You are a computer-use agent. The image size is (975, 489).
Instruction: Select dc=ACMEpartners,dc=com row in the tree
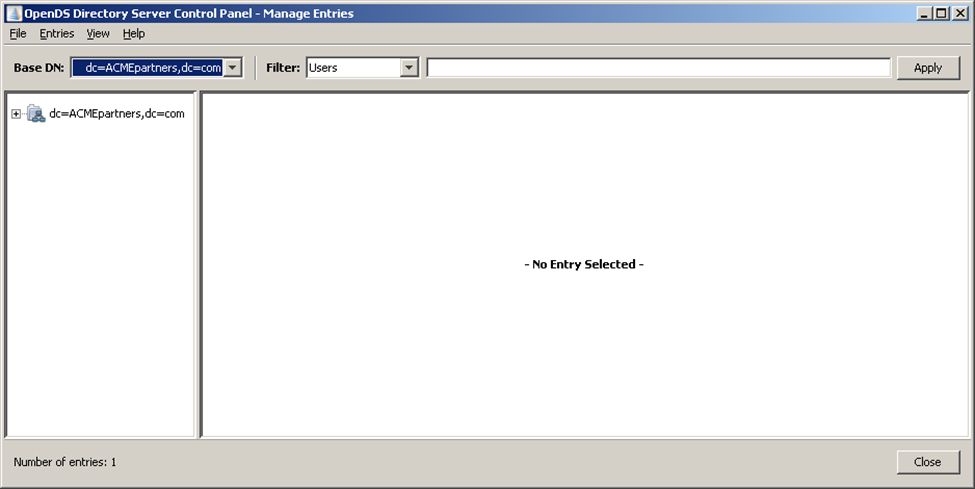(117, 113)
